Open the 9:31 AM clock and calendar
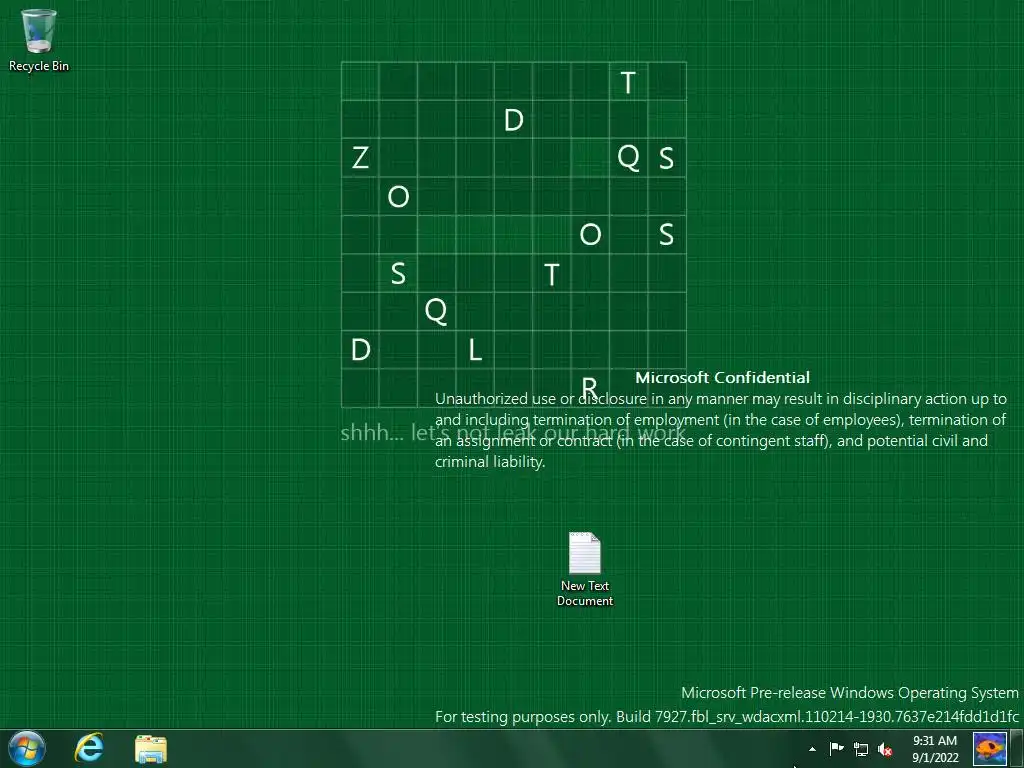The height and width of the screenshot is (768, 1024). (x=935, y=749)
